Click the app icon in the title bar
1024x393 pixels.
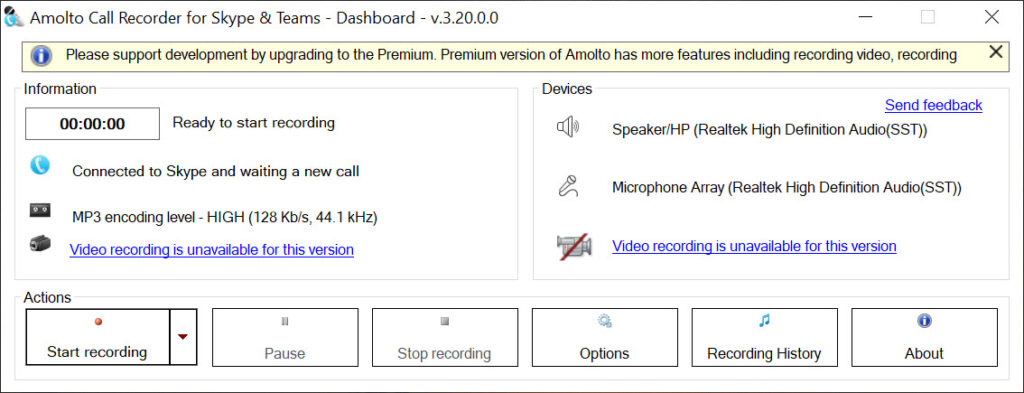coord(13,18)
